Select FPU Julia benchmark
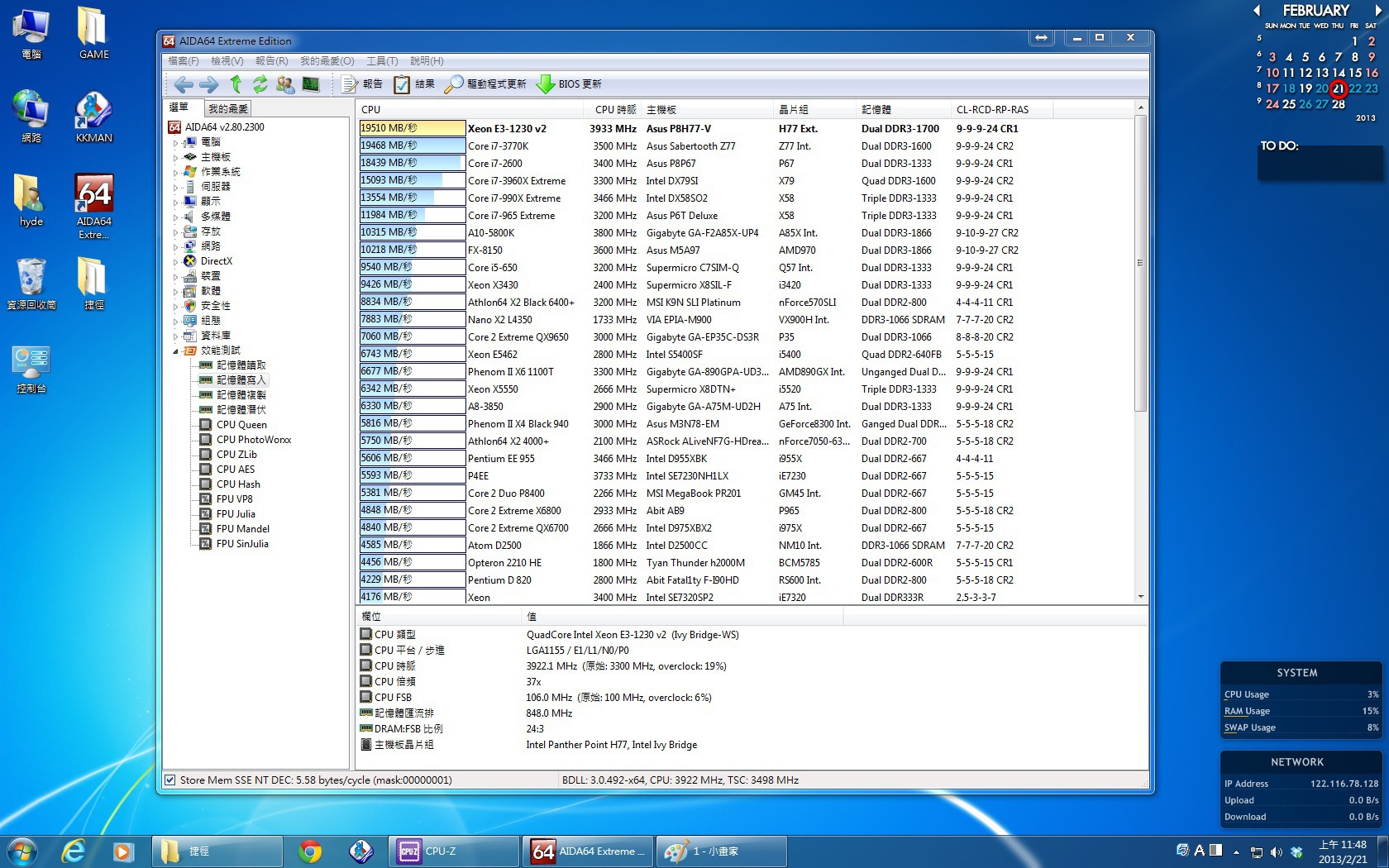 [x=236, y=514]
